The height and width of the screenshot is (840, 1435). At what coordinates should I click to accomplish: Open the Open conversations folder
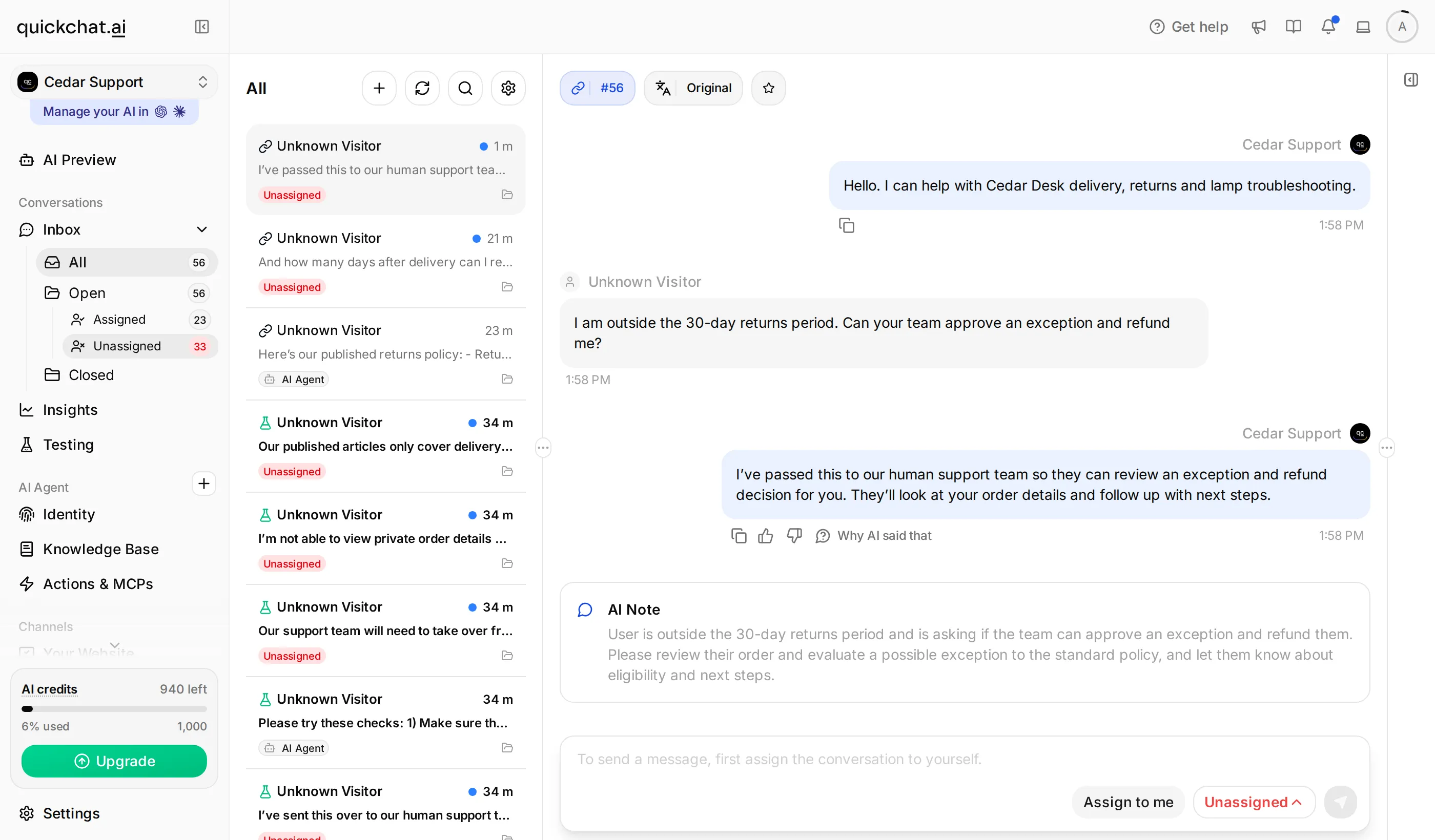[x=127, y=293]
